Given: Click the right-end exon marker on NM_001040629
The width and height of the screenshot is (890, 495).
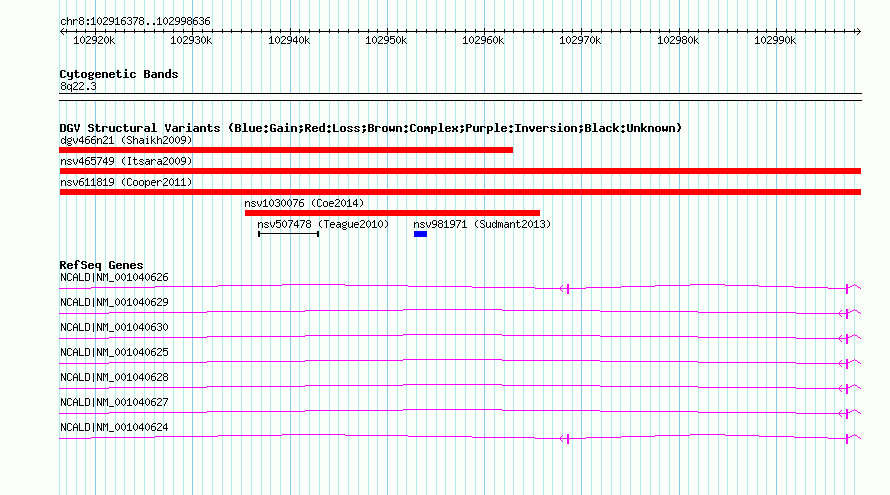Looking at the screenshot, I should [846, 313].
